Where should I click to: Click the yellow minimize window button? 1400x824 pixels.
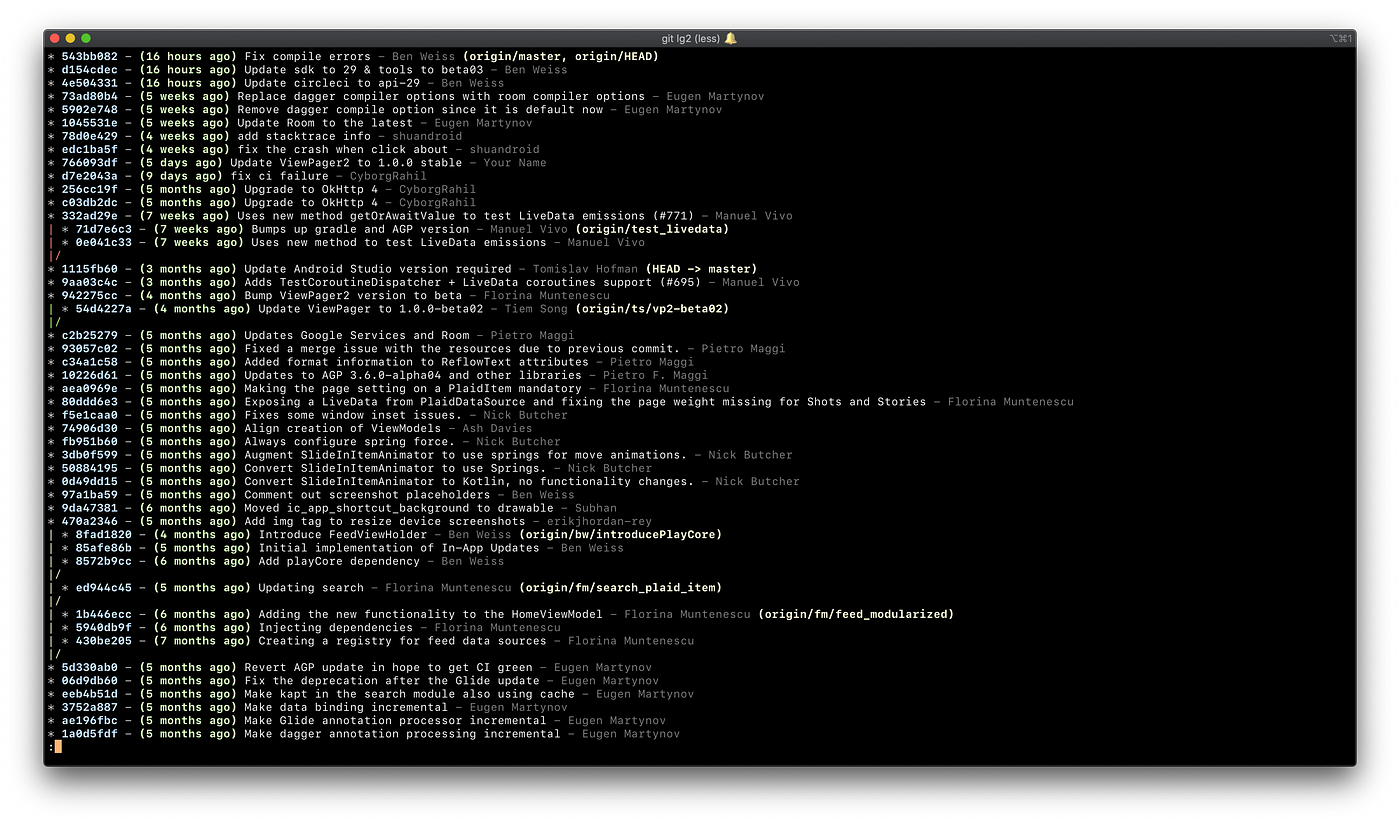[x=70, y=38]
